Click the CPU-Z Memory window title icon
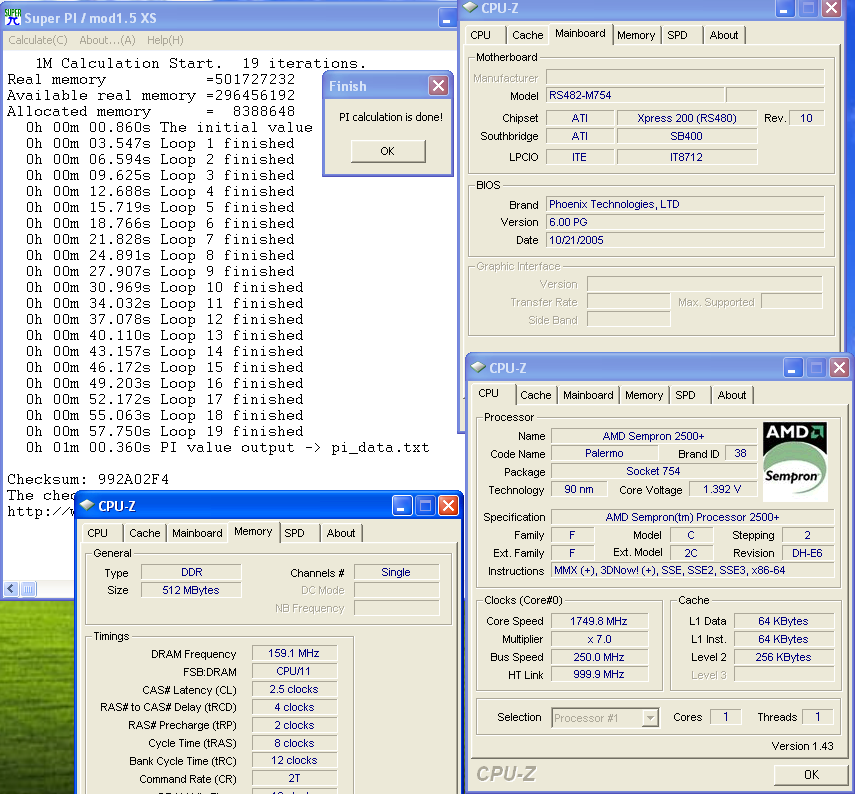Image resolution: width=855 pixels, height=794 pixels. point(87,506)
